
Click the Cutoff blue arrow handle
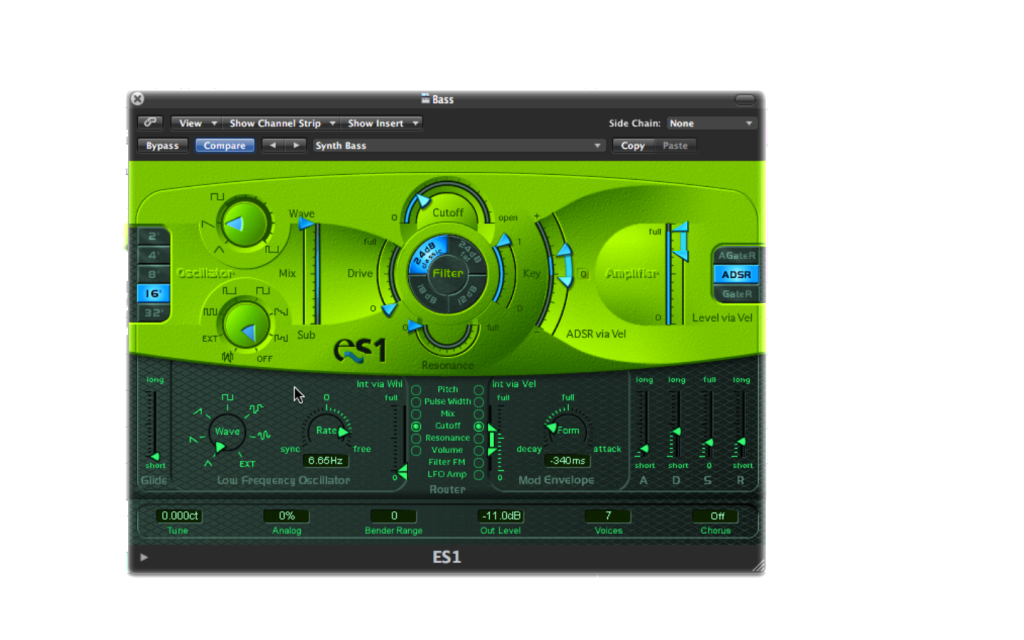pos(423,200)
